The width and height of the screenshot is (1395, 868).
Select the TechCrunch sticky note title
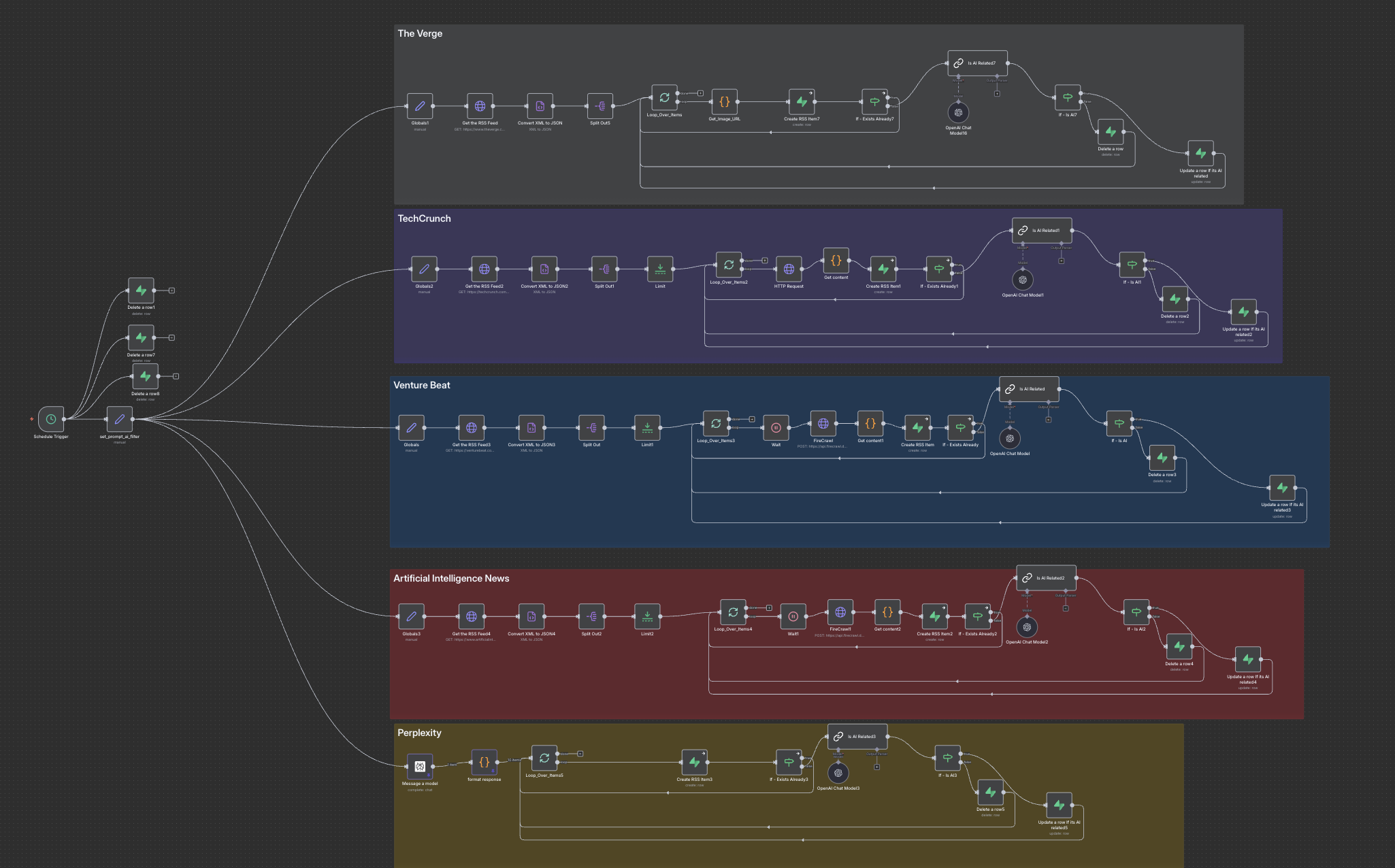(x=424, y=218)
